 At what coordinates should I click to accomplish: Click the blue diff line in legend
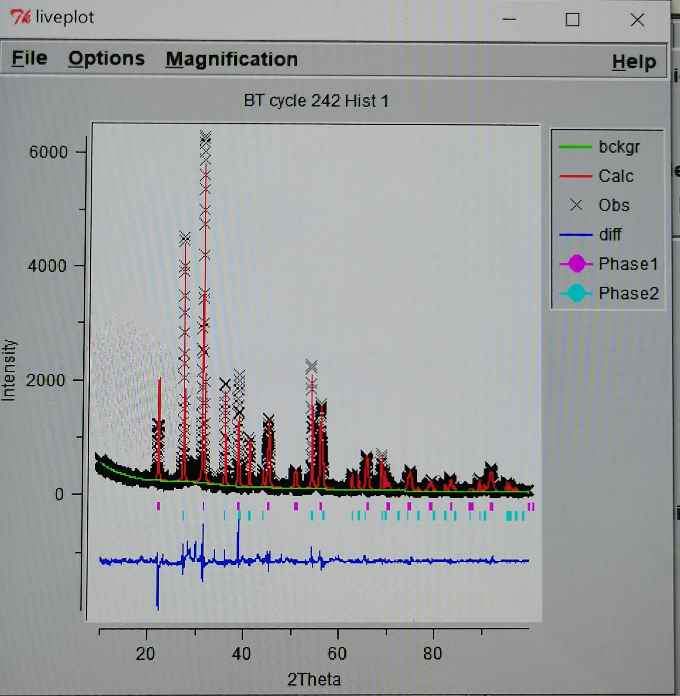[573, 235]
